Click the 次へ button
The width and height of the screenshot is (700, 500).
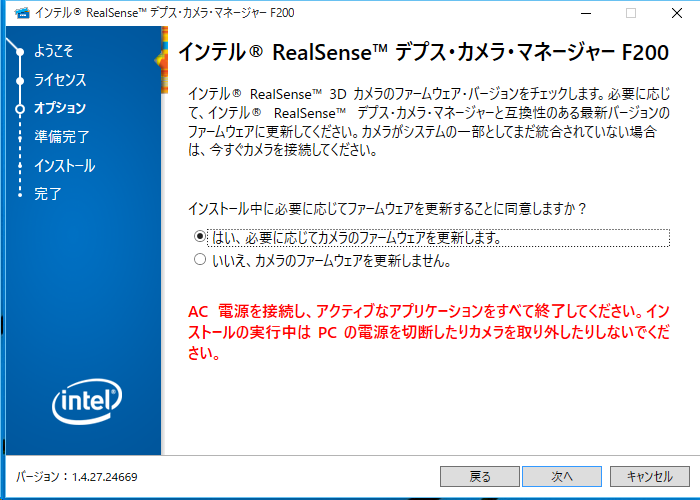point(562,476)
